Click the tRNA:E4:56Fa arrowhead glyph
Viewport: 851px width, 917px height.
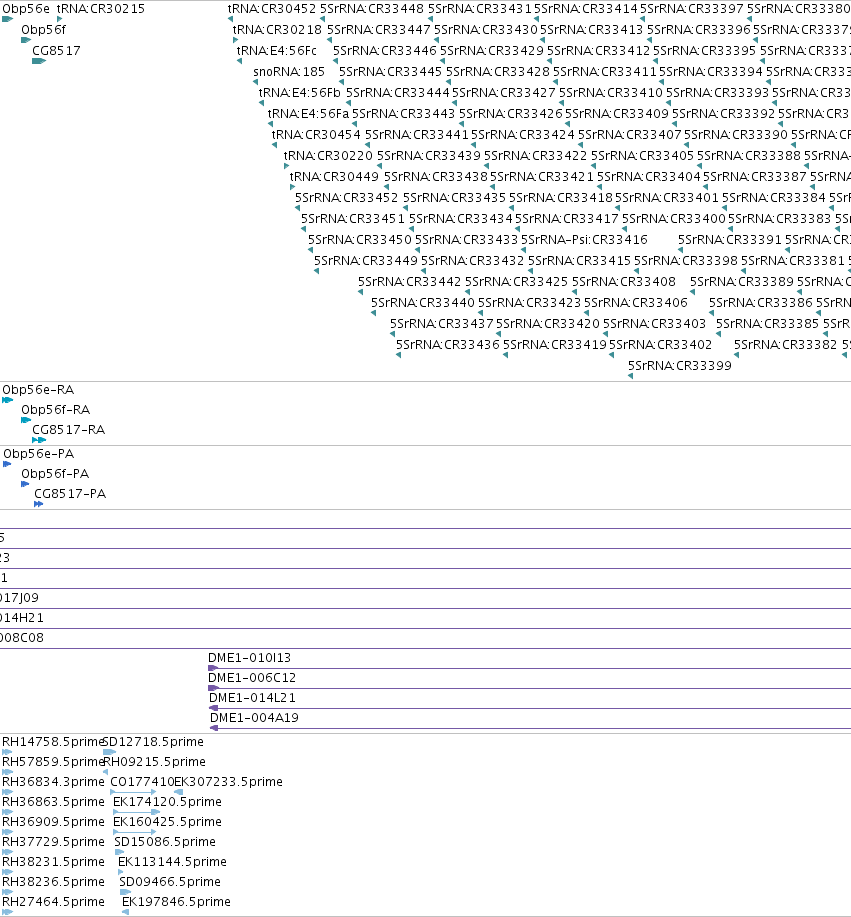(270, 124)
